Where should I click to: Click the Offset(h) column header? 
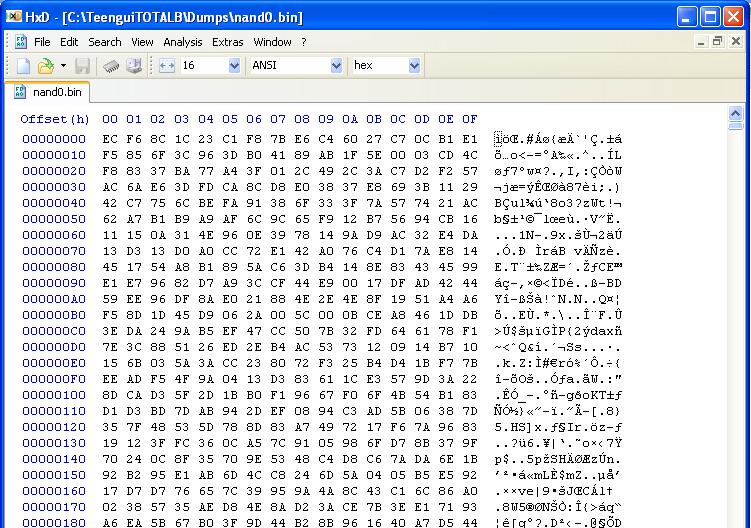point(55,119)
